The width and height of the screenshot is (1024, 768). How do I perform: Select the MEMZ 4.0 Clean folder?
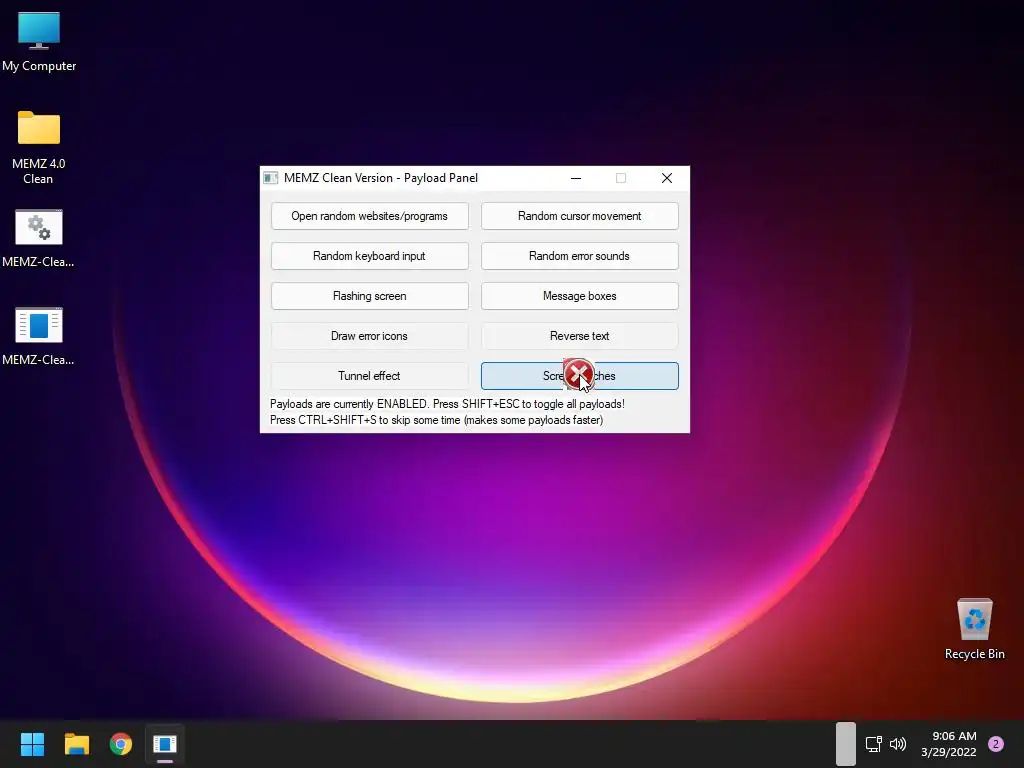39,147
